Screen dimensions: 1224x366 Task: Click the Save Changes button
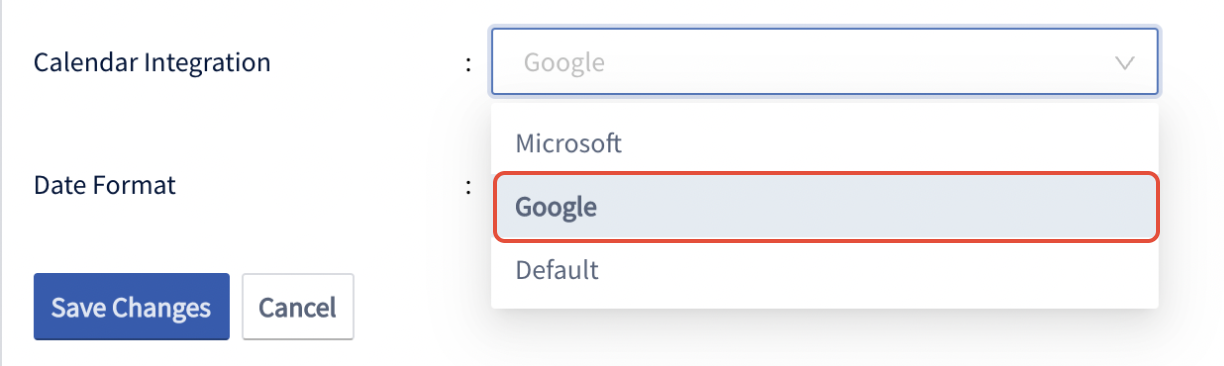point(132,307)
